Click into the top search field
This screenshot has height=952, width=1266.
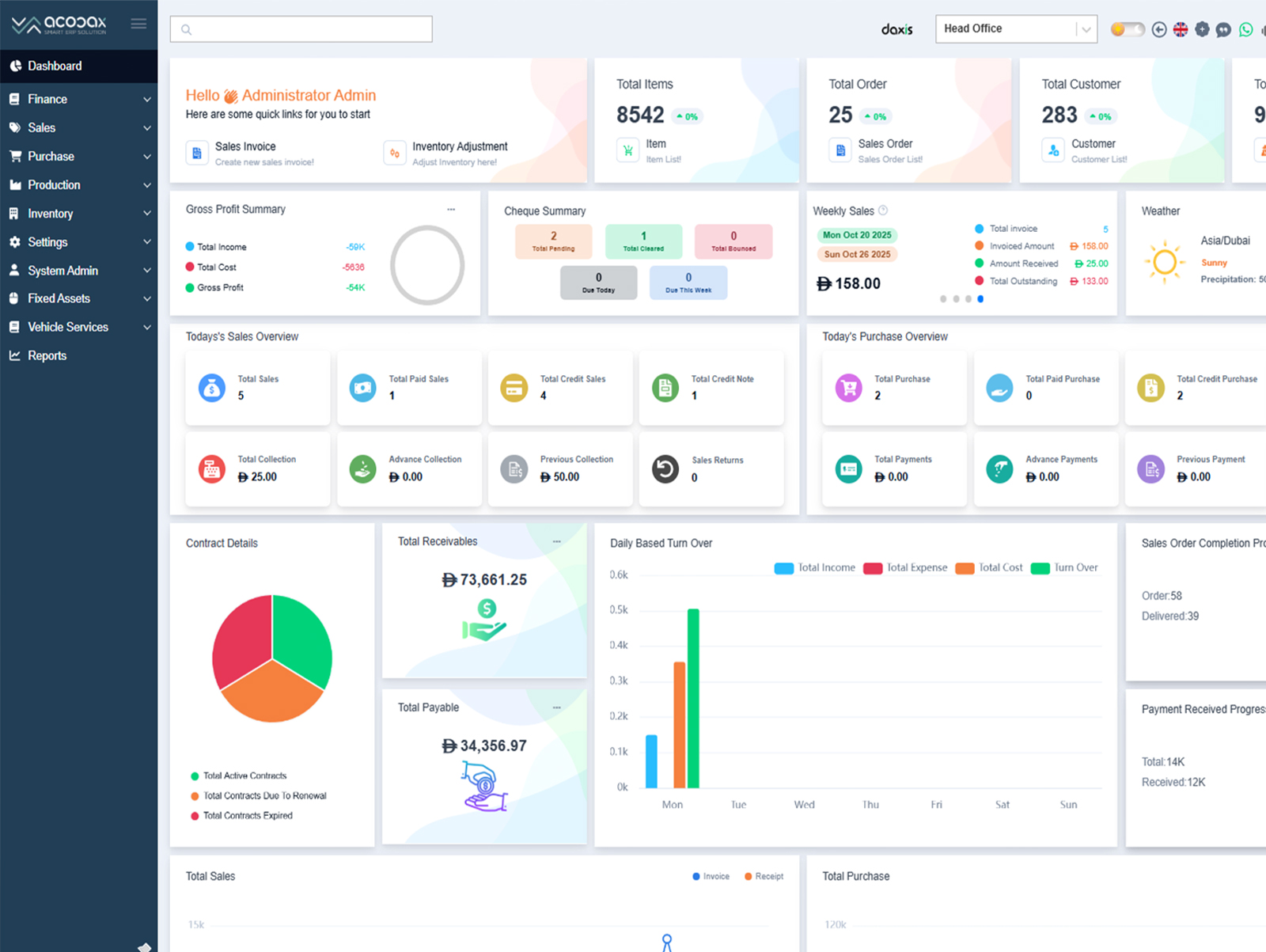click(301, 29)
